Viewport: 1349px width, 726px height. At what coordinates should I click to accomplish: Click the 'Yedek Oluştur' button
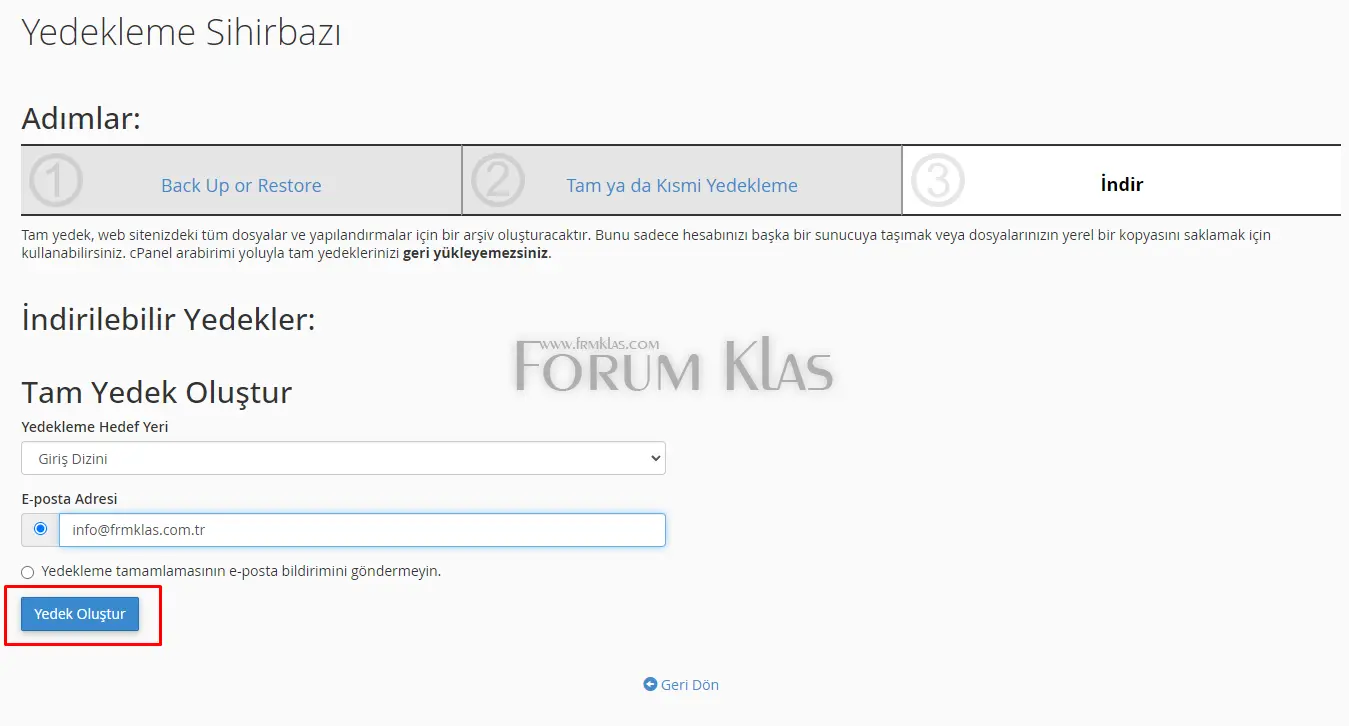[79, 613]
